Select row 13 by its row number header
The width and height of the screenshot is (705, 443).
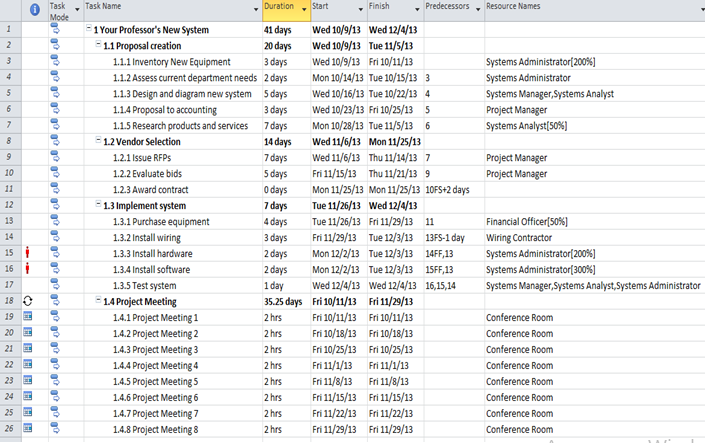(x=10, y=221)
